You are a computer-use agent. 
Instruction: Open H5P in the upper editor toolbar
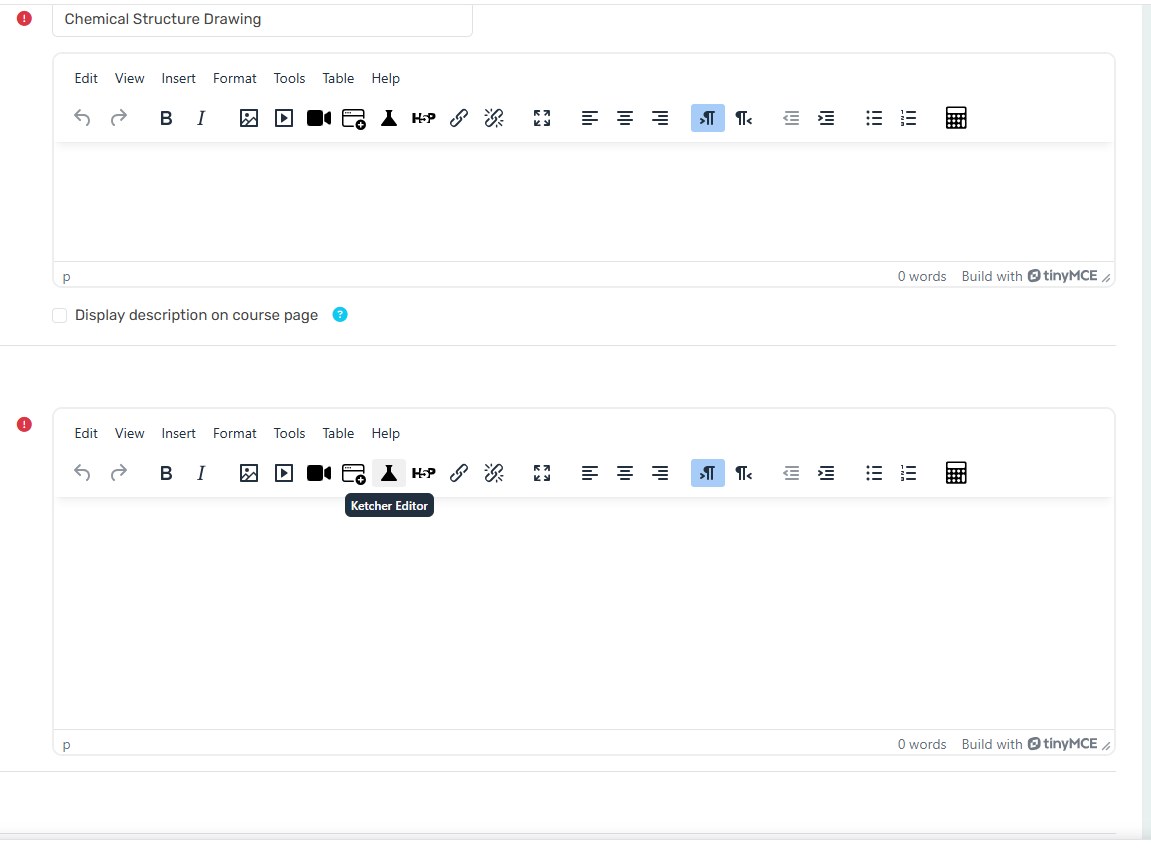(424, 118)
